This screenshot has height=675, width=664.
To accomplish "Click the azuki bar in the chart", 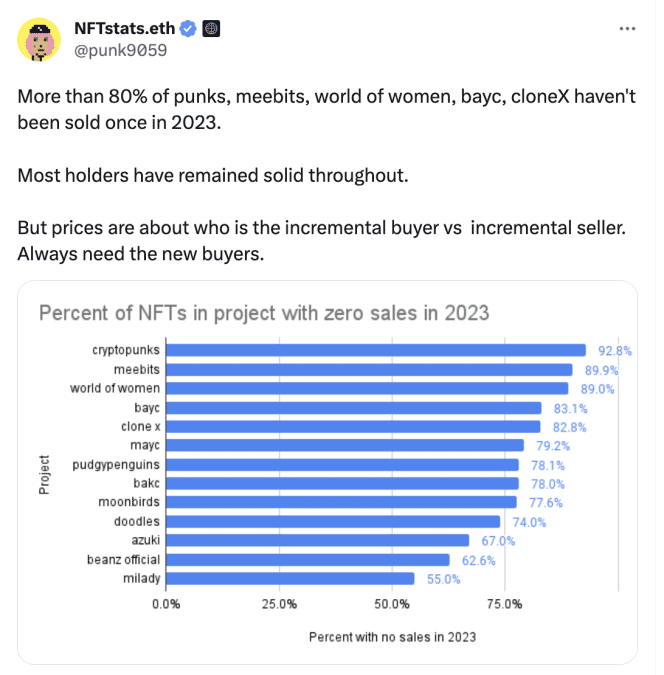I will 317,540.
